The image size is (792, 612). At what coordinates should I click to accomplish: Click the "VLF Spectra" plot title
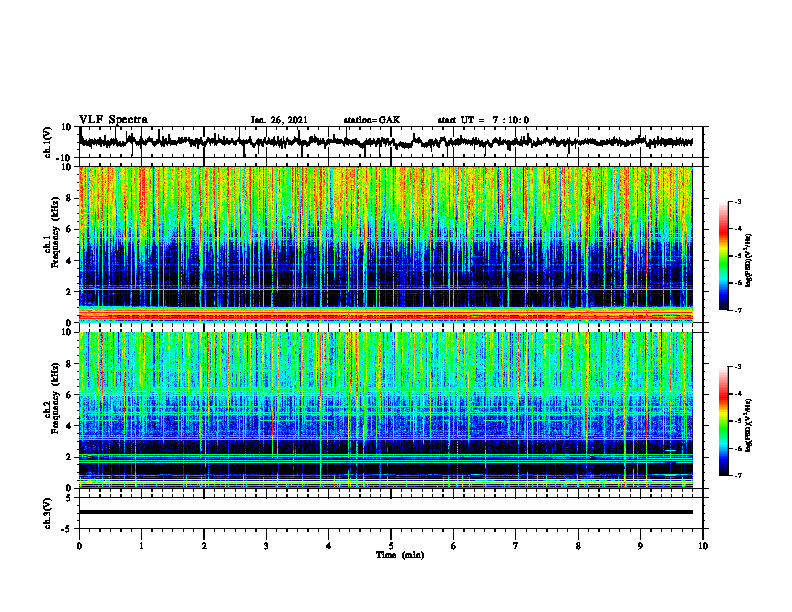[x=113, y=120]
